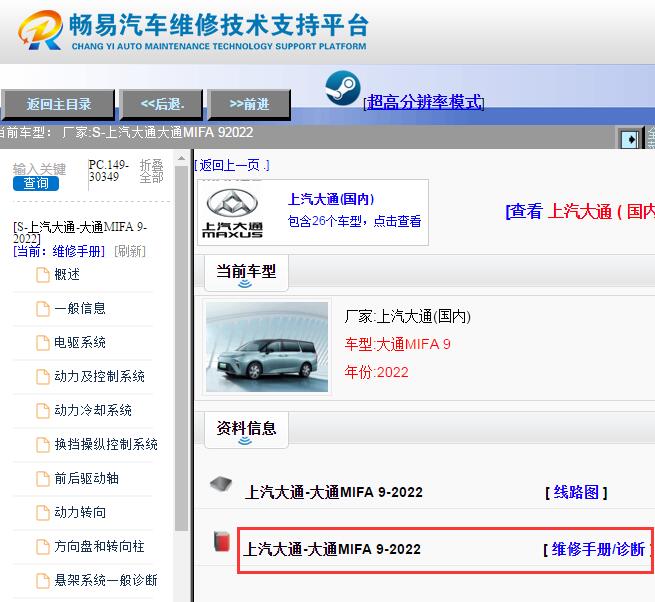The image size is (655, 602).
Task: Click 当前：维修手册 link
Action: (x=59, y=251)
